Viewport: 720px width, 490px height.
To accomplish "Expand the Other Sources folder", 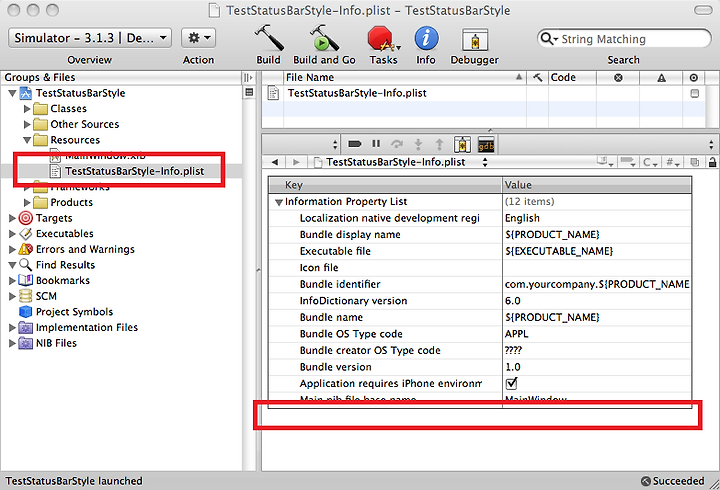I will pos(27,124).
